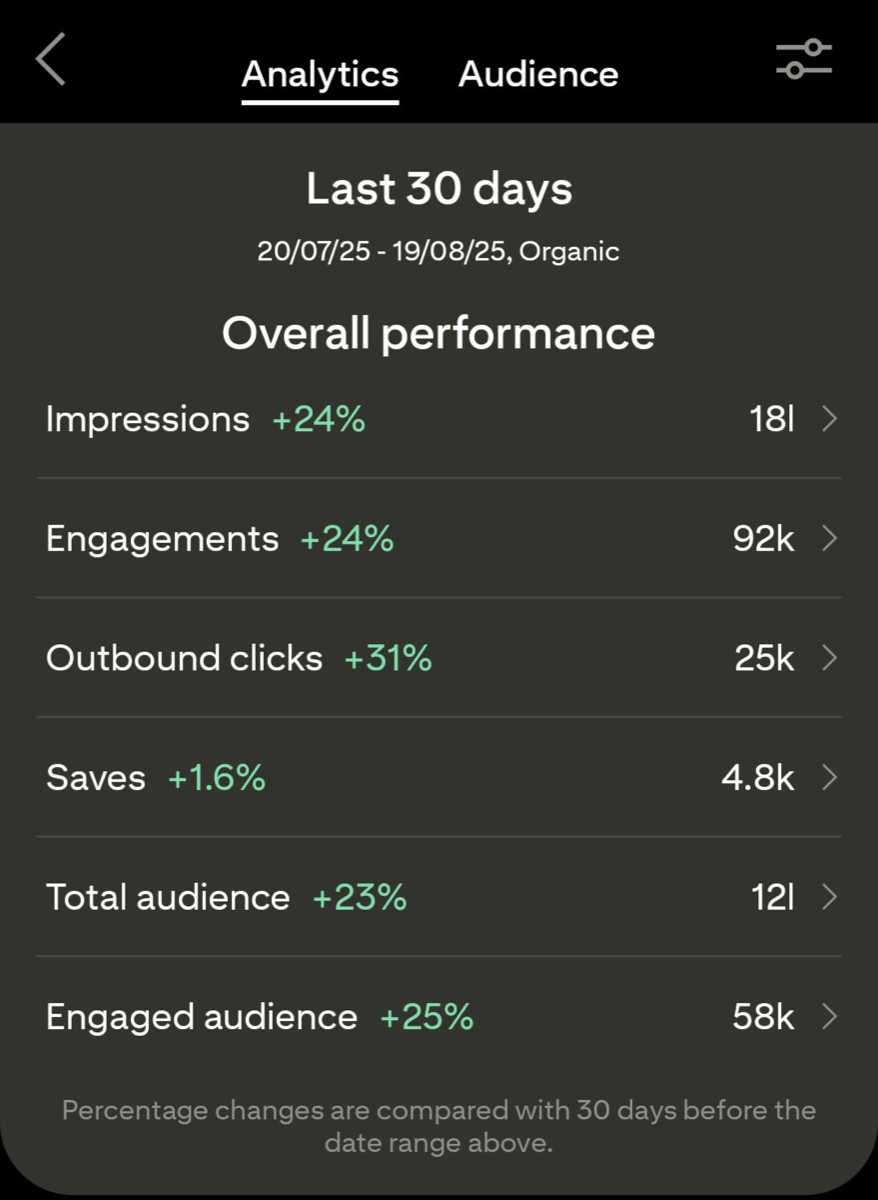878x1200 pixels.
Task: Expand the Outbound clicks chevron
Action: pos(829,658)
